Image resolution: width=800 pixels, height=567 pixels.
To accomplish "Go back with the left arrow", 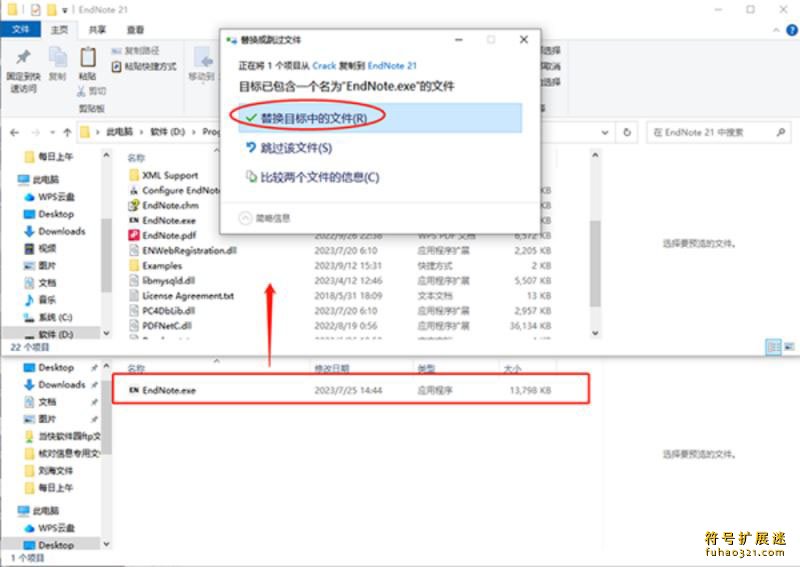I will coord(14,133).
